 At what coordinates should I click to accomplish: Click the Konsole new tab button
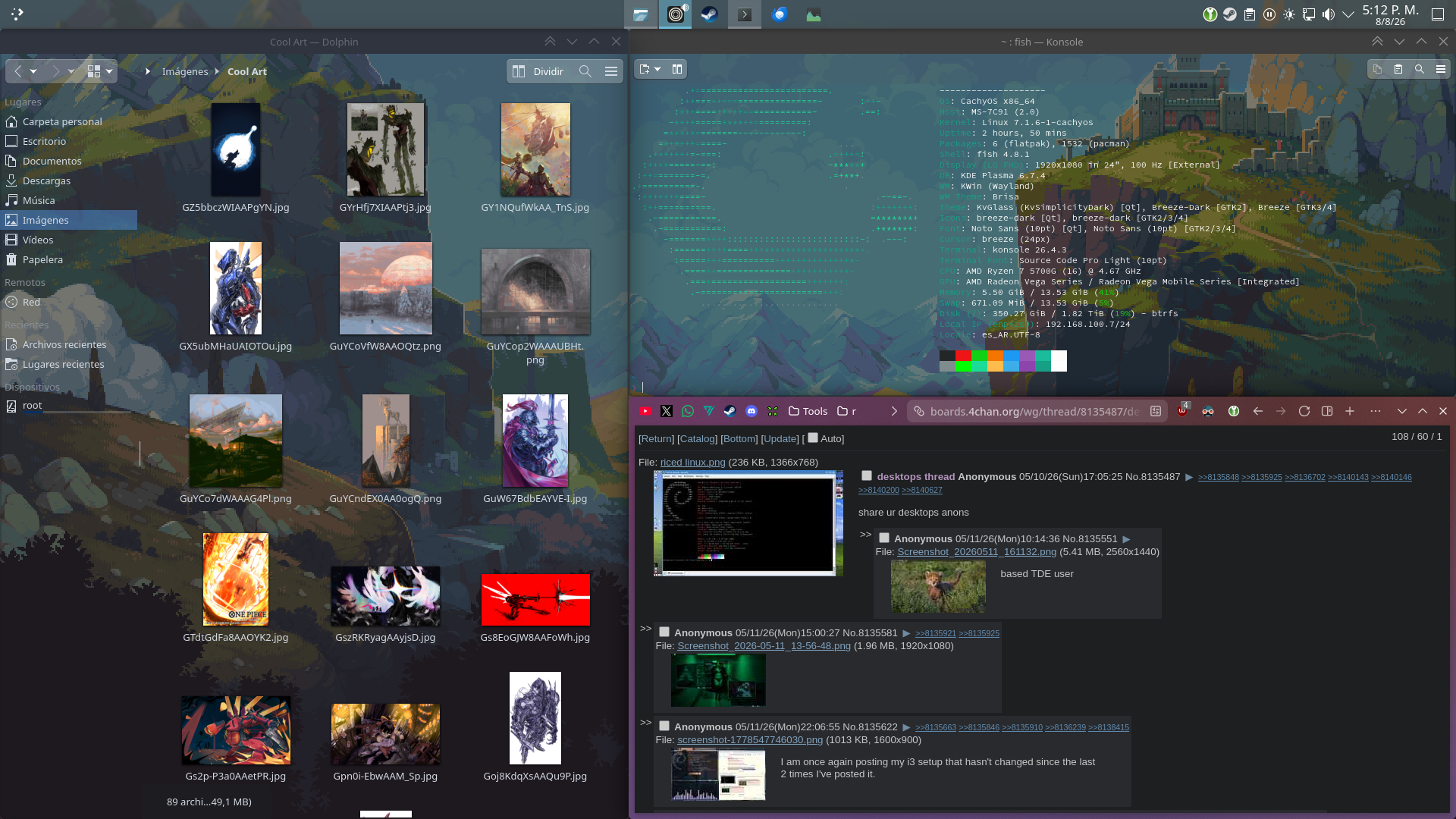point(645,69)
